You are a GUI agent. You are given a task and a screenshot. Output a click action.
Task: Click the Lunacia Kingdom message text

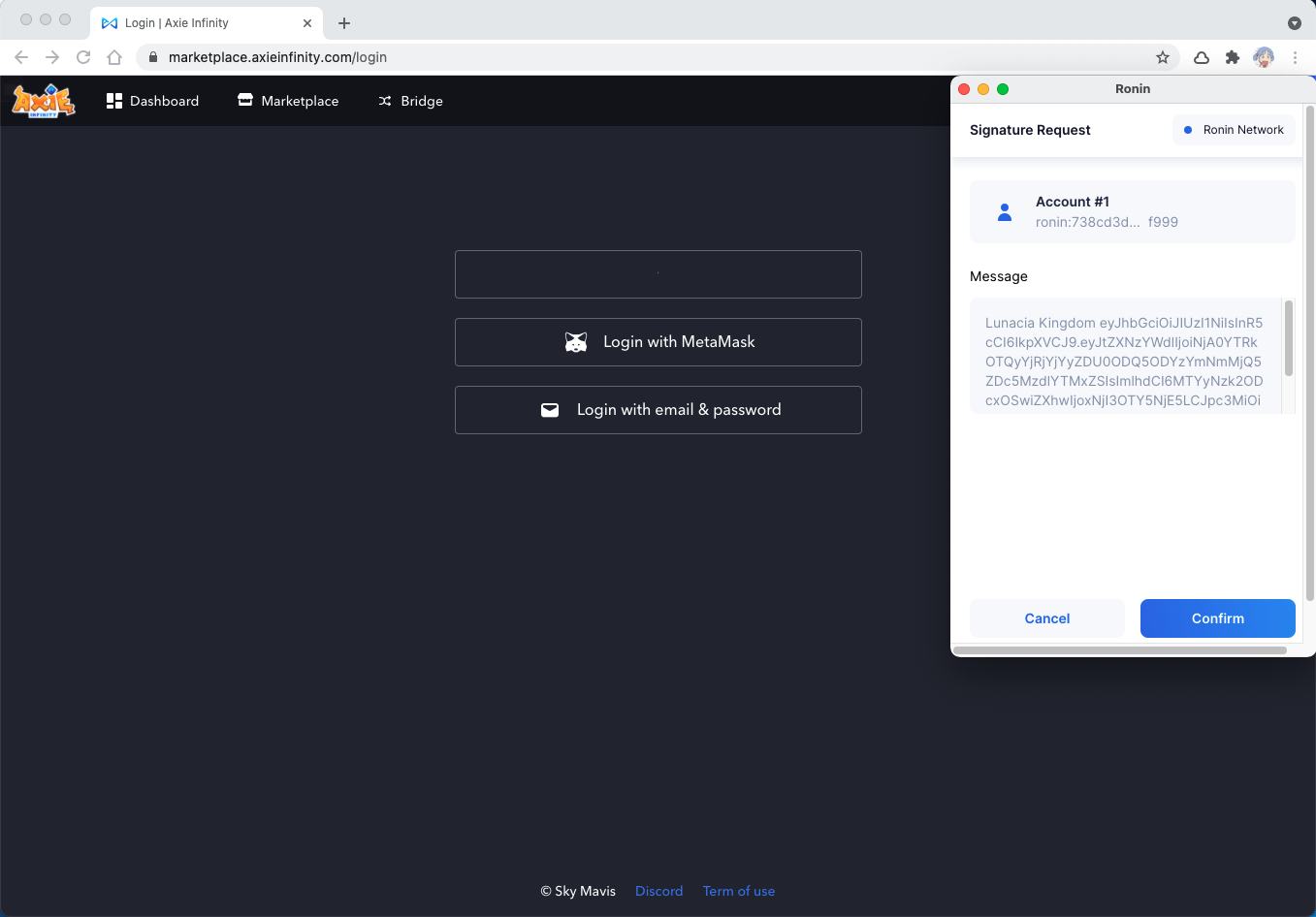1124,362
